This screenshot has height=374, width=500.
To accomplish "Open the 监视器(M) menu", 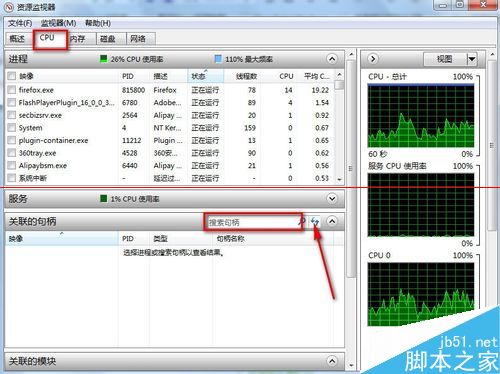I will (58, 23).
